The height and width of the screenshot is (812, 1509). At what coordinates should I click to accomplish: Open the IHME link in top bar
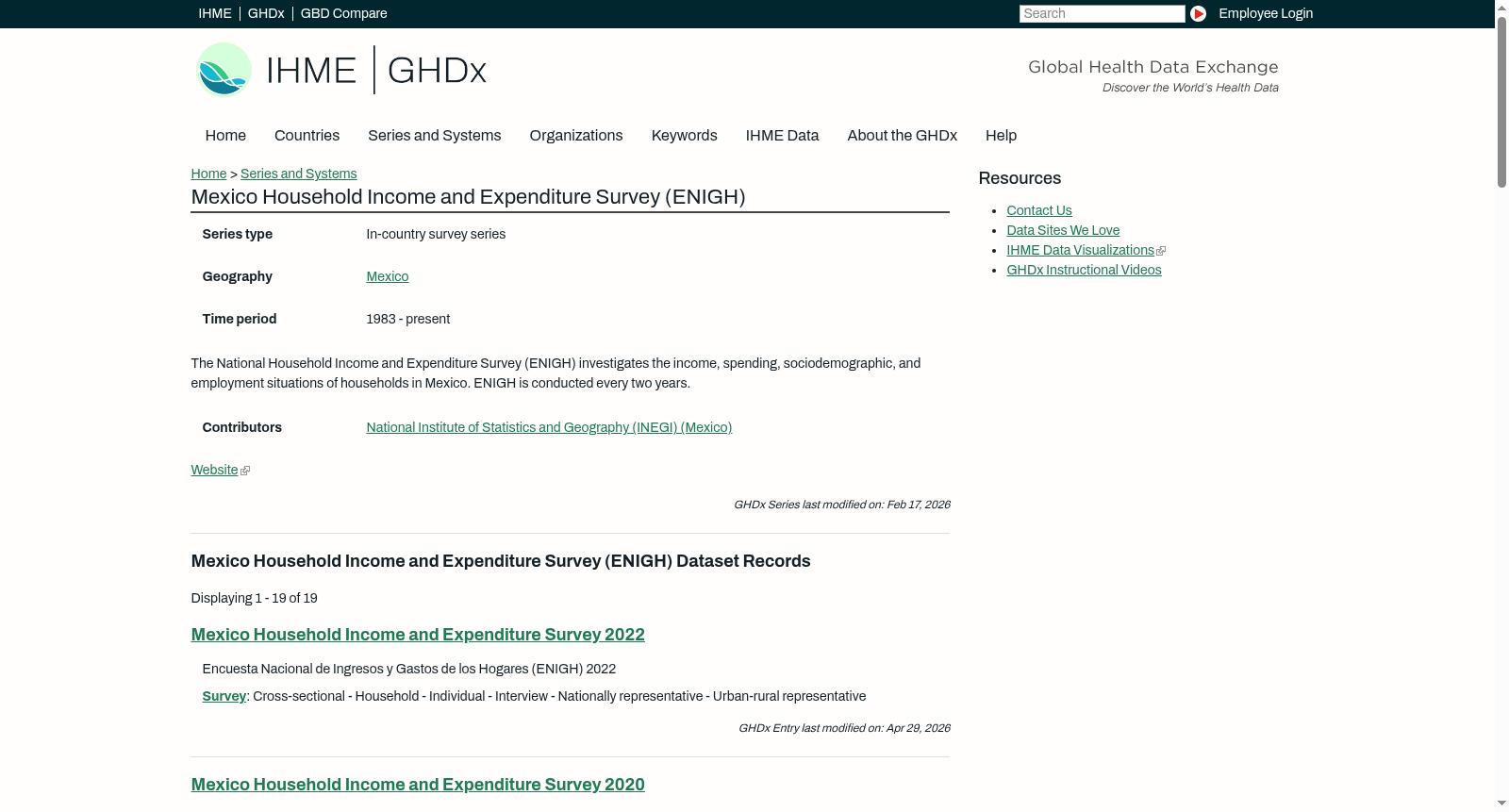[215, 13]
